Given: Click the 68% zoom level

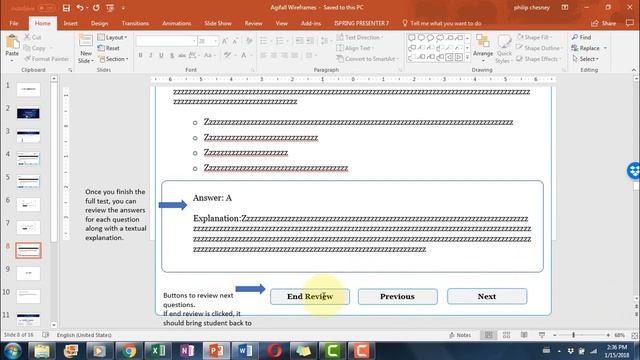Looking at the screenshot, I should tap(620, 335).
